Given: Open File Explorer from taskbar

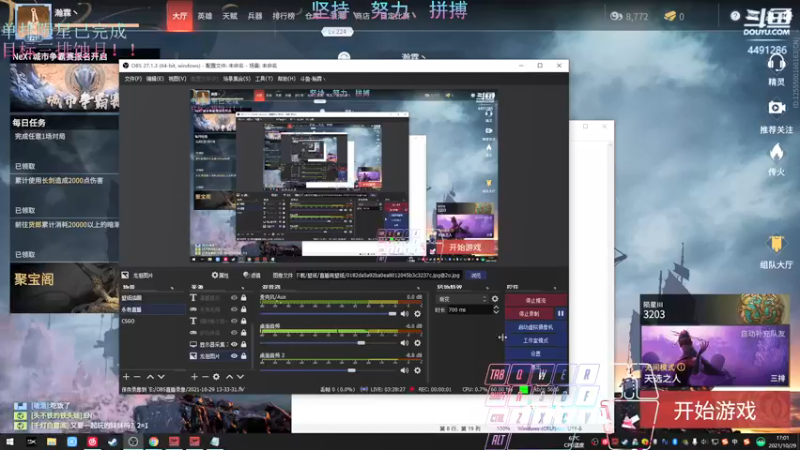Looking at the screenshot, I should (52, 441).
